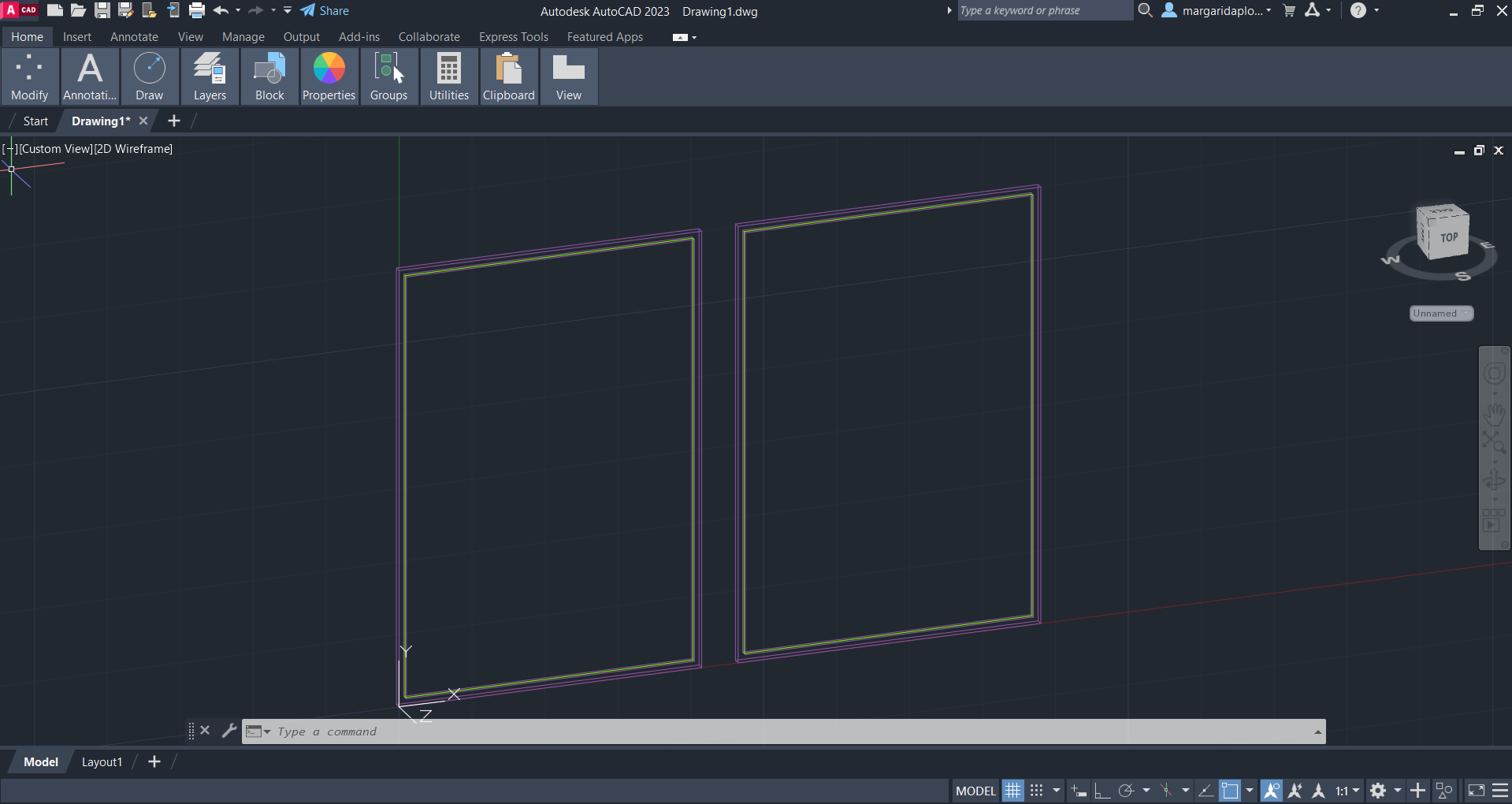Viewport: 1512px width, 804px height.
Task: Click the Save icon in quick access toolbar
Action: 102,10
